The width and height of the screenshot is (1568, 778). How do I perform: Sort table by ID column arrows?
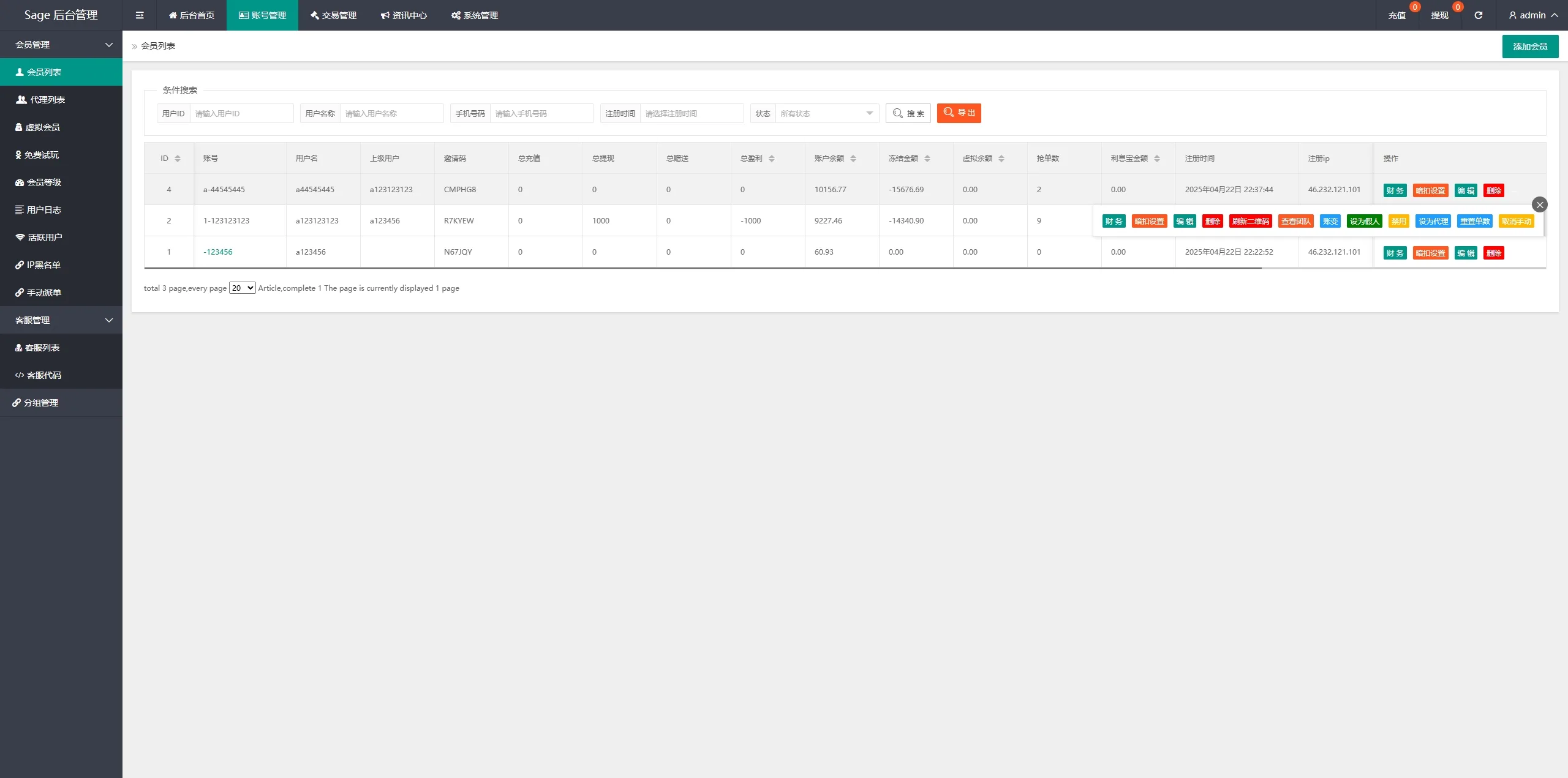(178, 159)
